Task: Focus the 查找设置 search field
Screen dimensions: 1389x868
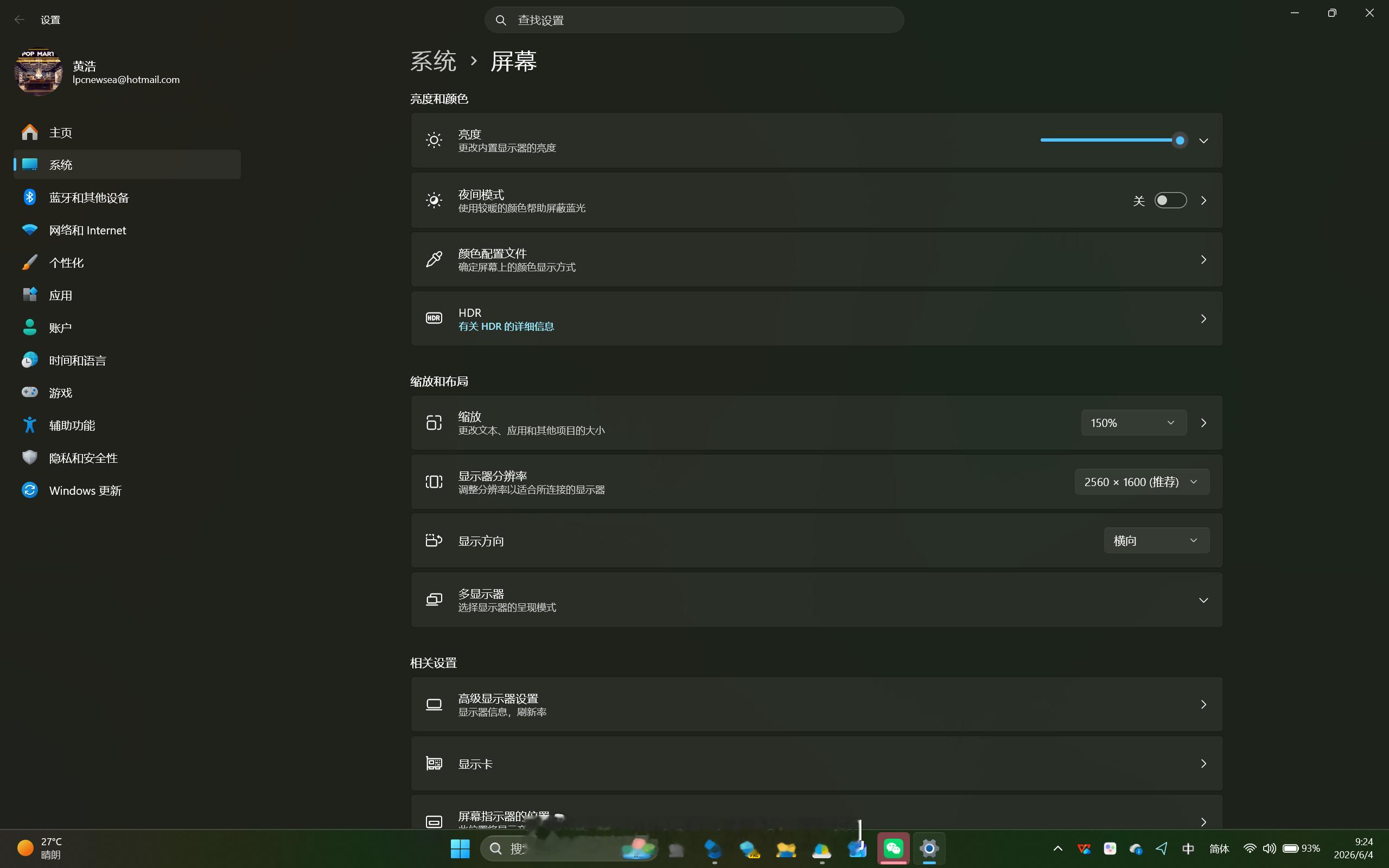Action: [694, 20]
